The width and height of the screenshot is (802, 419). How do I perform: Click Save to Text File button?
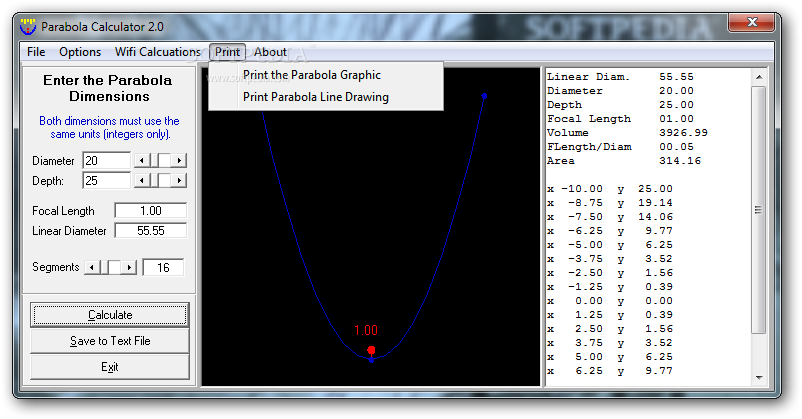[x=110, y=341]
